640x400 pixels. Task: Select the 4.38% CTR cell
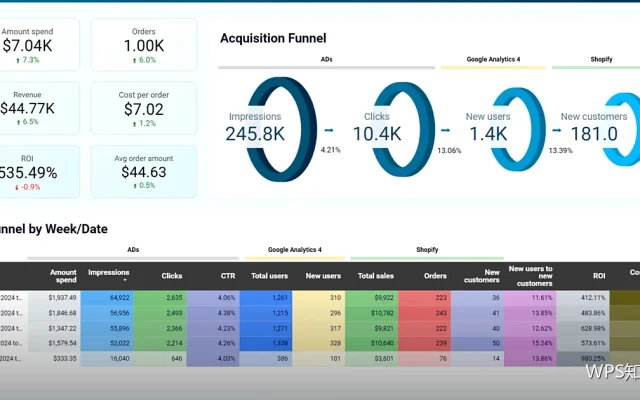213,313
